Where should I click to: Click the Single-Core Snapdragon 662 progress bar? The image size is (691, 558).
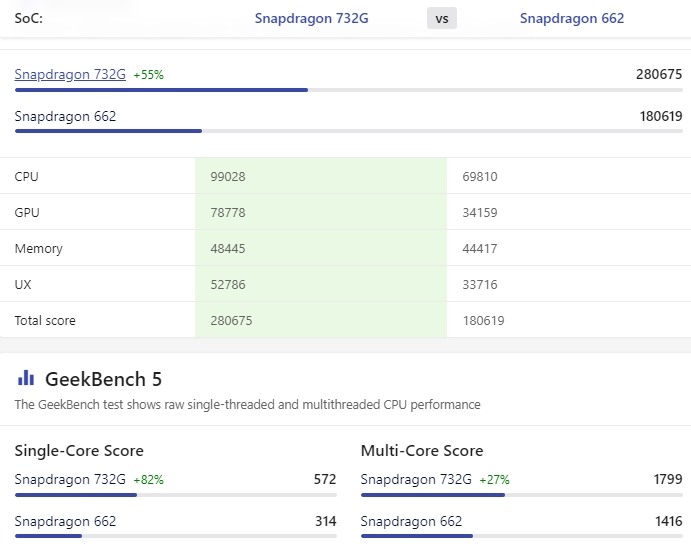[x=176, y=536]
